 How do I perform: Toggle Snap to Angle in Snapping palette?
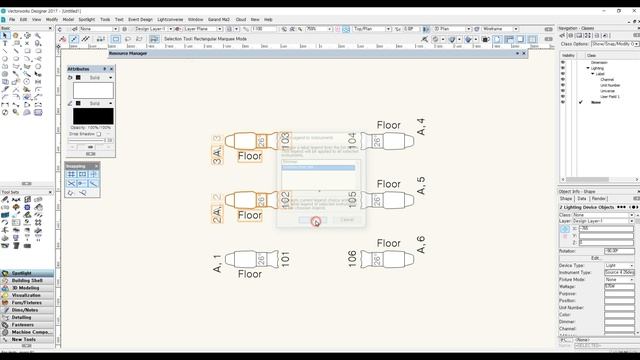coord(93,174)
